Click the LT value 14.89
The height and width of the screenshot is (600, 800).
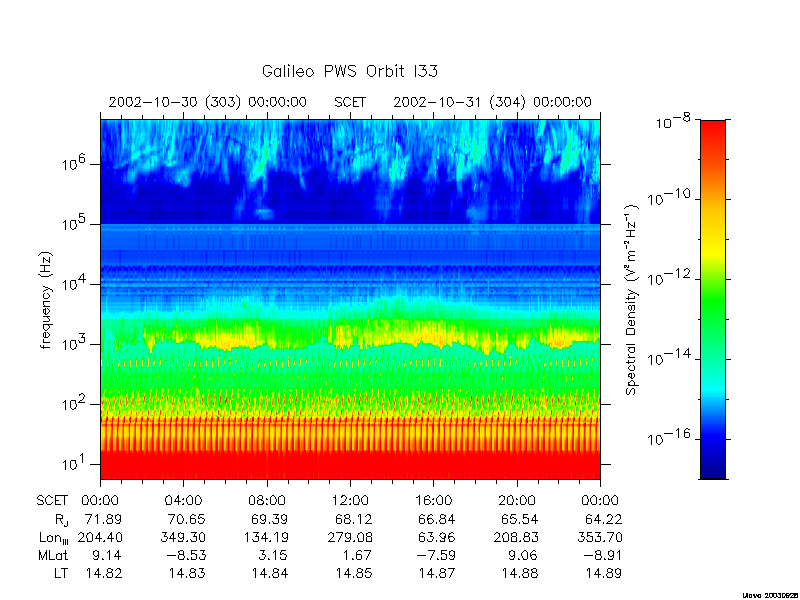pos(603,573)
